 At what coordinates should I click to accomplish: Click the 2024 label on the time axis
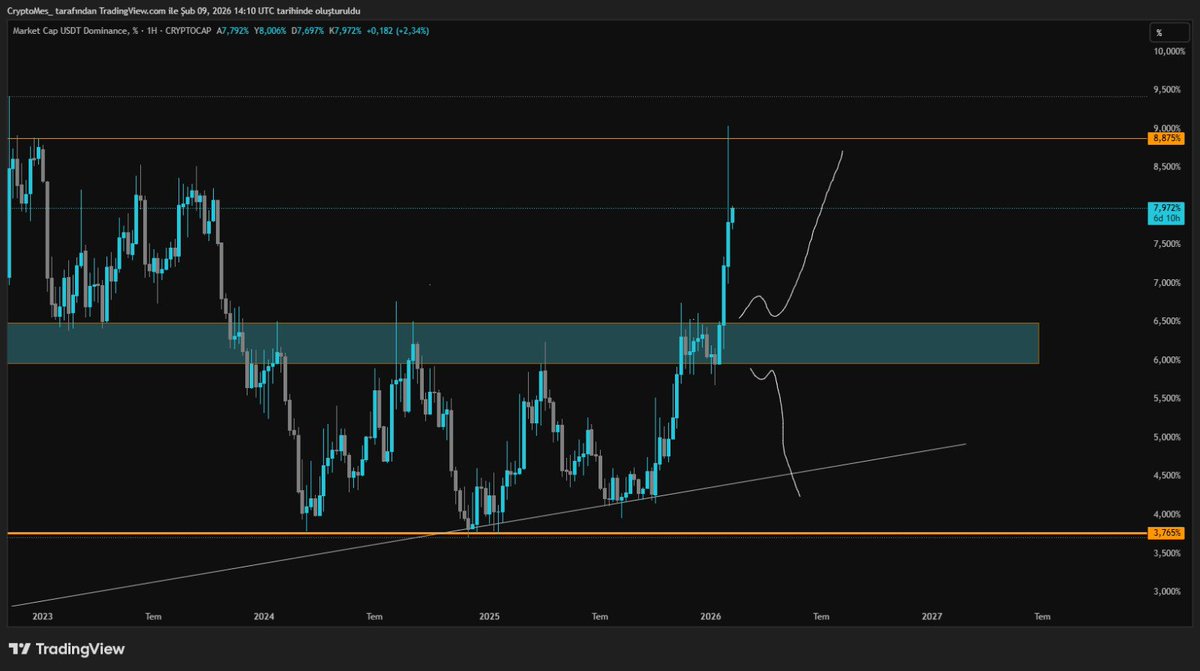point(264,617)
